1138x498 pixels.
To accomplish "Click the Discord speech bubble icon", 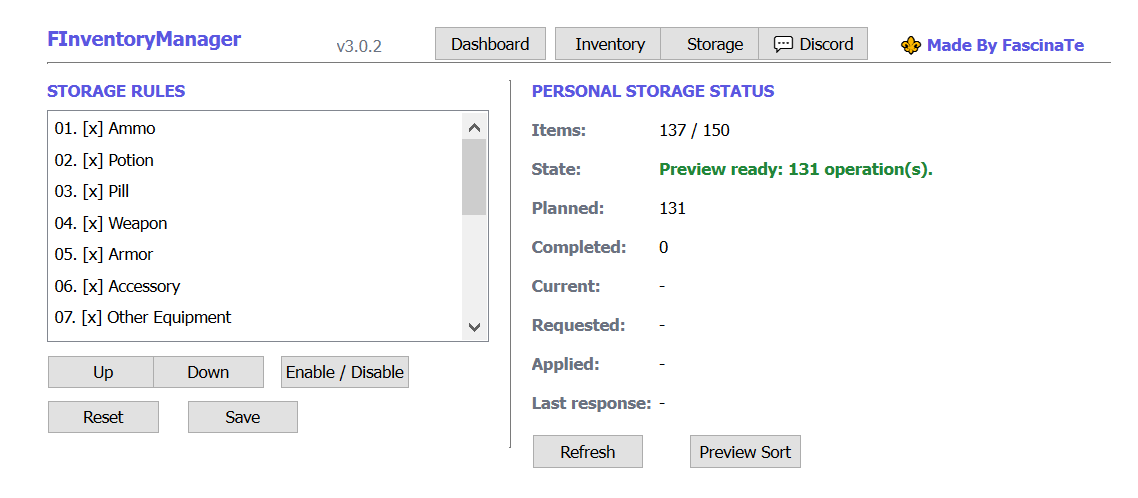I will pos(783,44).
